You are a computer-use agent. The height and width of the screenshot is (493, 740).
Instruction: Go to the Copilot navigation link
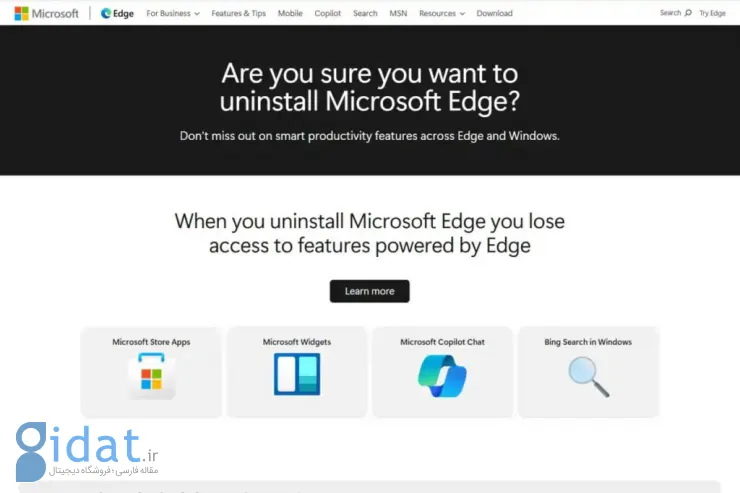tap(328, 13)
